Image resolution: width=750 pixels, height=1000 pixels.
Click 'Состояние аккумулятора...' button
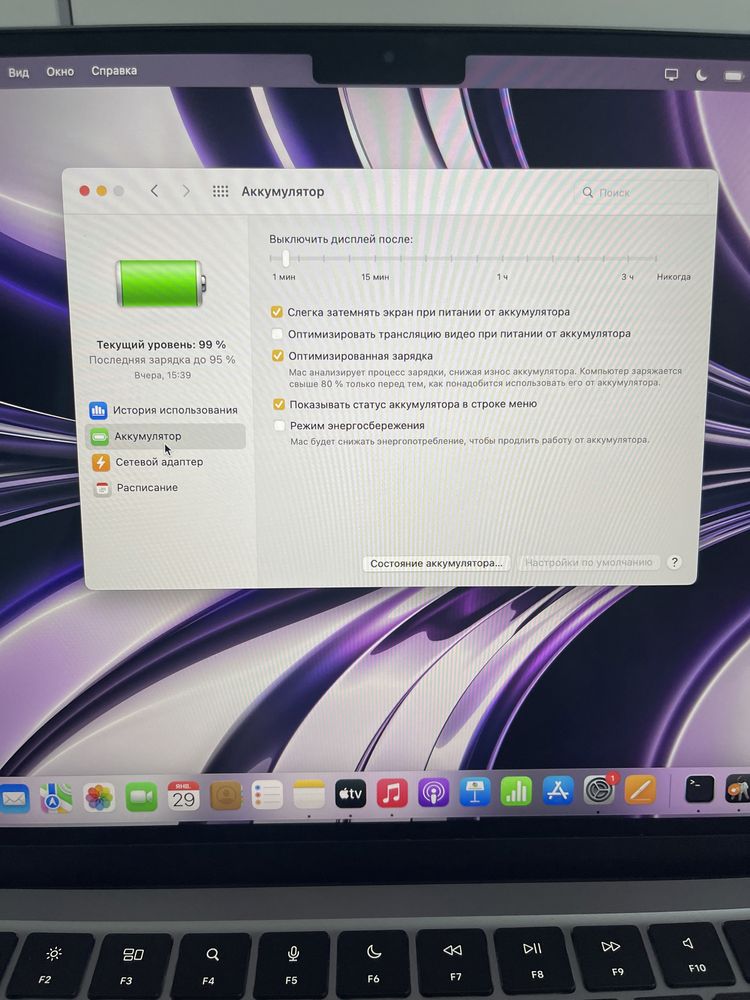436,563
